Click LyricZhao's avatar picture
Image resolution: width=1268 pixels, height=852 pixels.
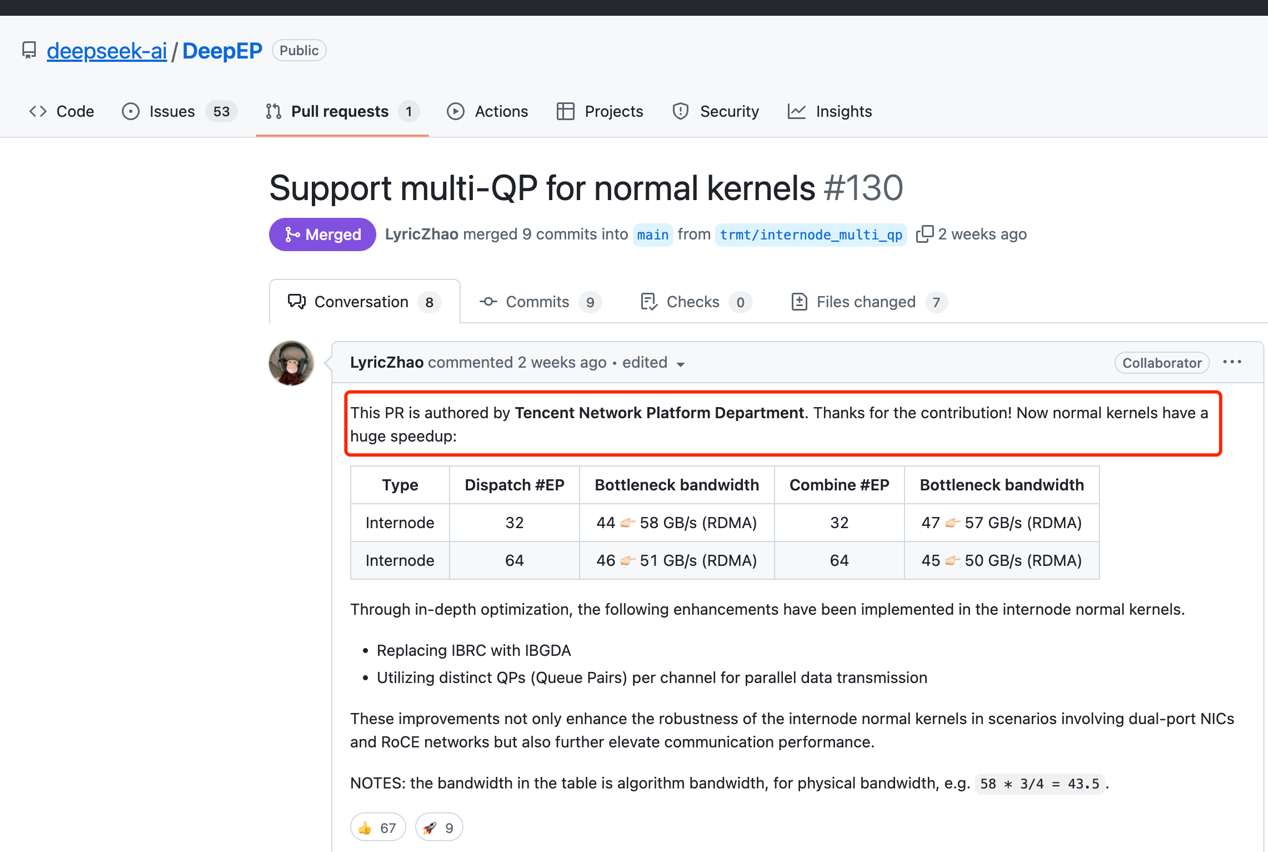coord(291,363)
